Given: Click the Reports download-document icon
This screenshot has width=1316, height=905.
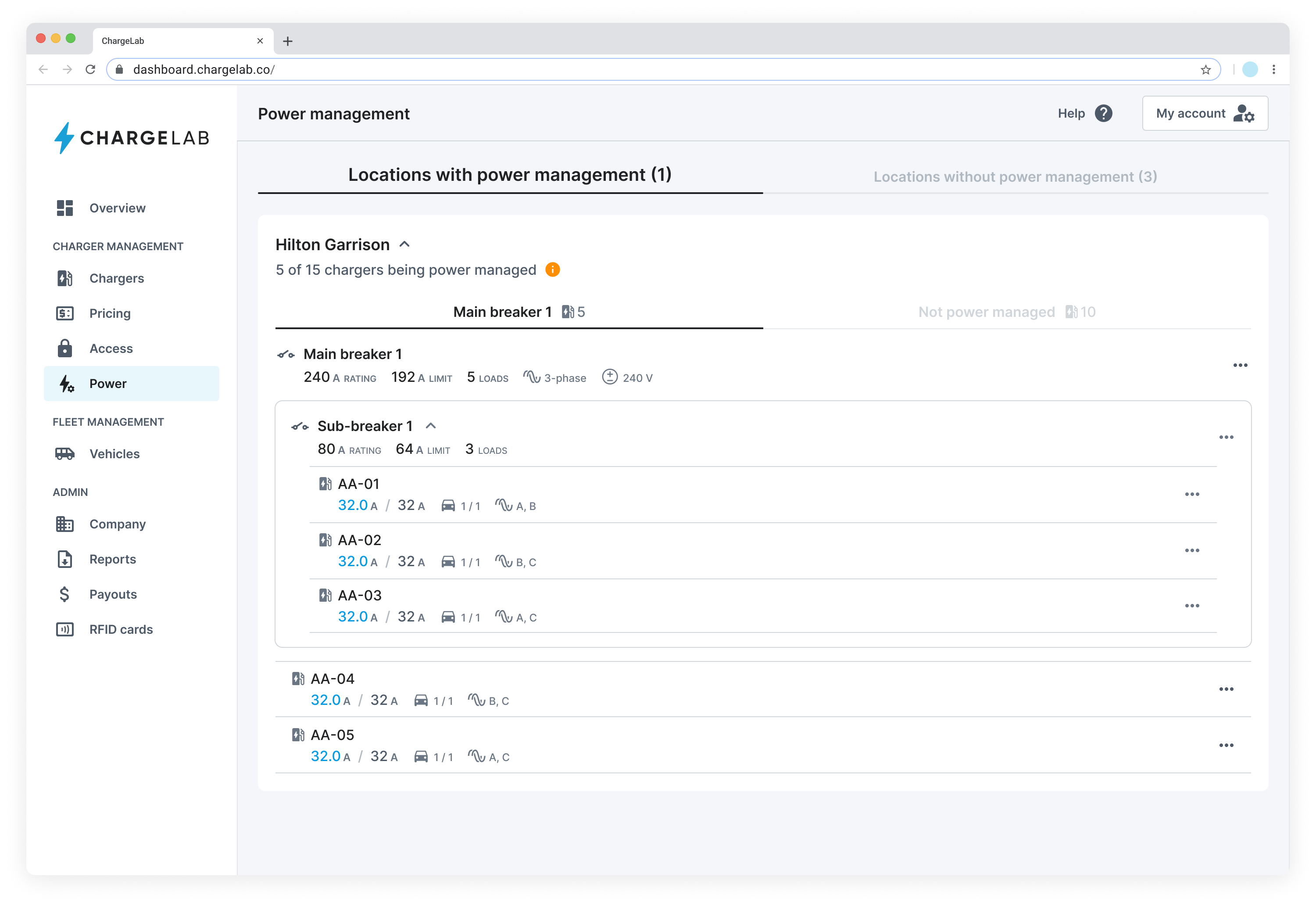Looking at the screenshot, I should 64,560.
